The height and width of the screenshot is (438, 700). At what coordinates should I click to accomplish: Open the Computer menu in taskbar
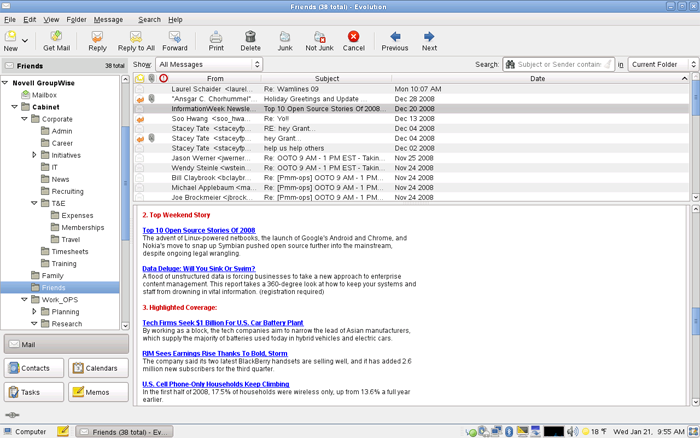[x=25, y=431]
